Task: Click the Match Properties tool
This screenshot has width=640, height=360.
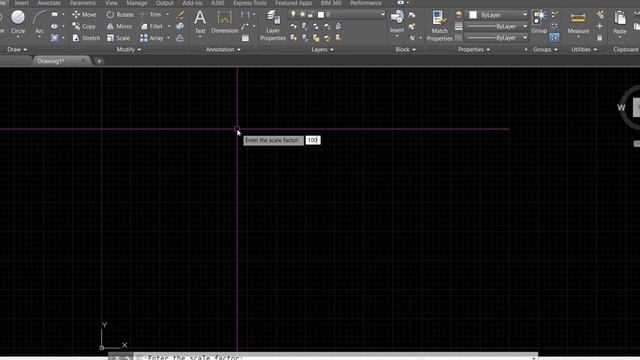Action: point(439,26)
